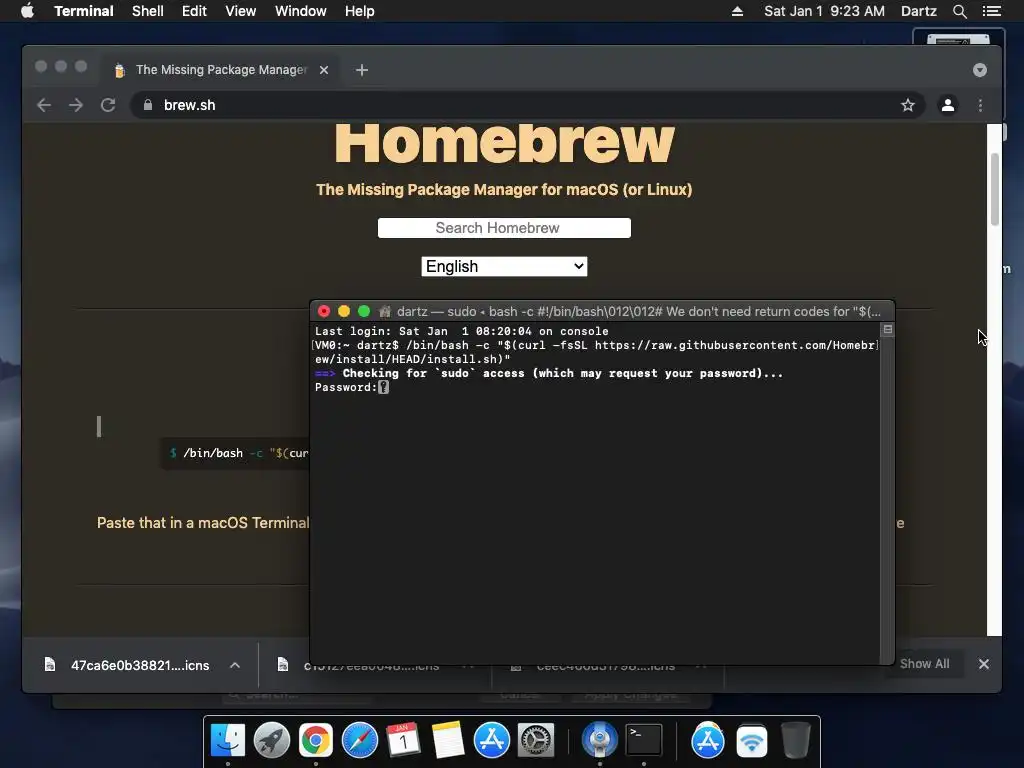Open Chrome profile avatar
This screenshot has height=768, width=1024.
(x=948, y=105)
